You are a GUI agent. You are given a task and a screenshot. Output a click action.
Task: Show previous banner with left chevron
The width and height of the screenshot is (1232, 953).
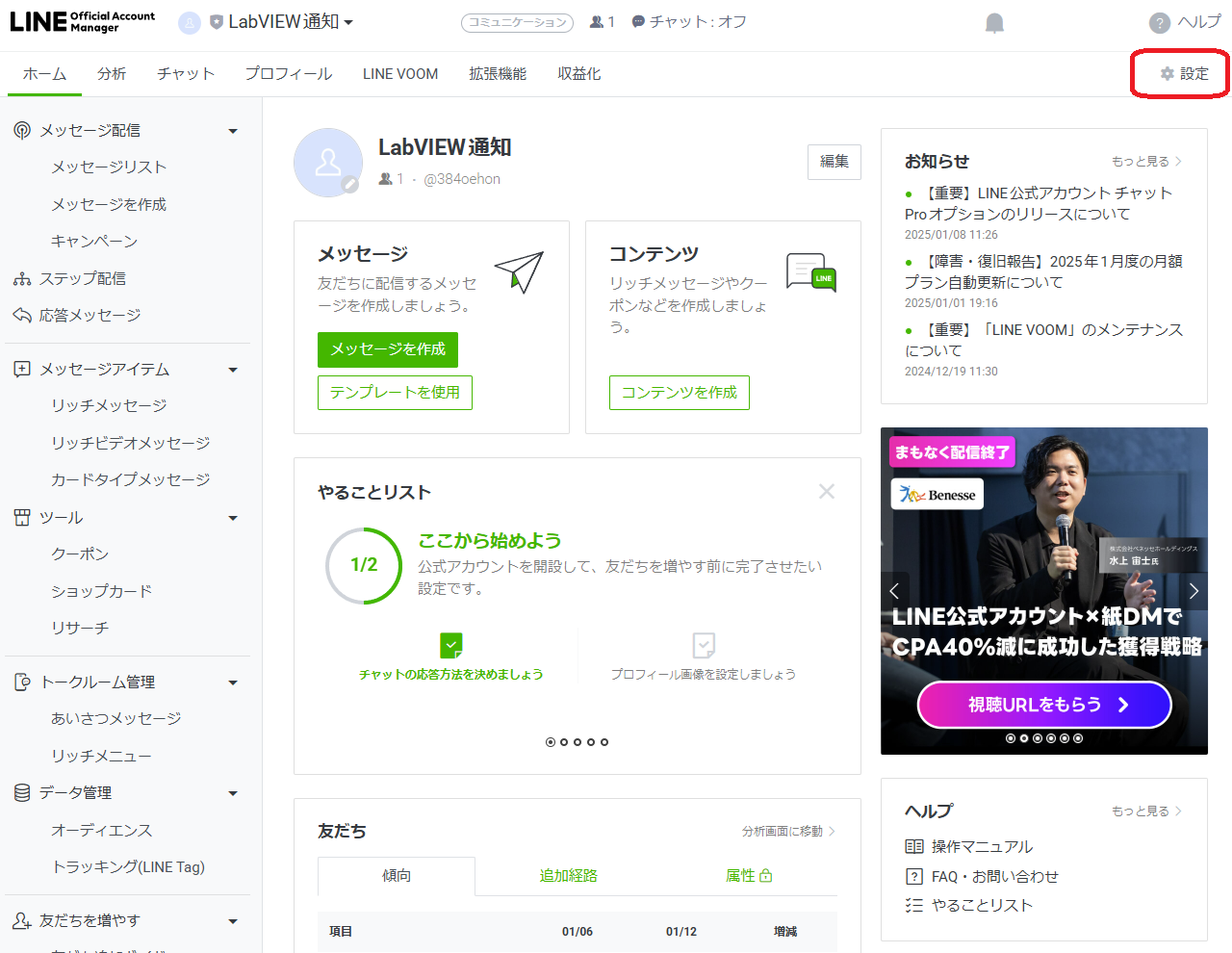pyautogui.click(x=894, y=591)
